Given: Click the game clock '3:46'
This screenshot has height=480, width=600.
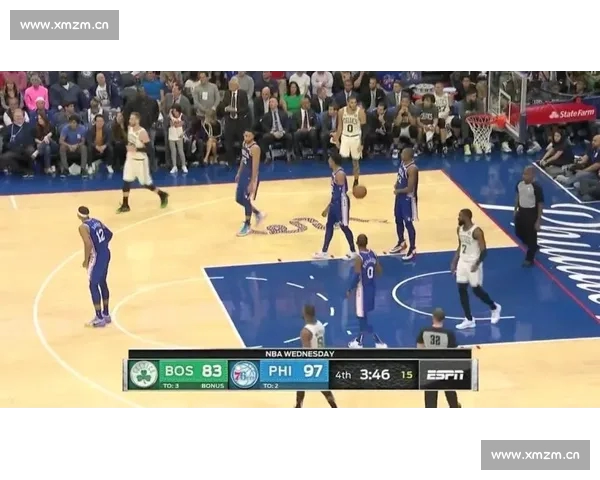Looking at the screenshot, I should [375, 374].
